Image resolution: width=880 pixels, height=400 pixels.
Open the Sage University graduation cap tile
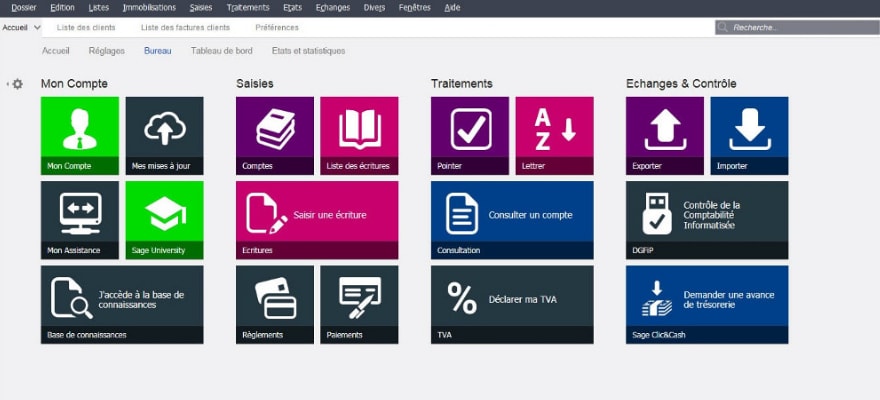pos(164,219)
